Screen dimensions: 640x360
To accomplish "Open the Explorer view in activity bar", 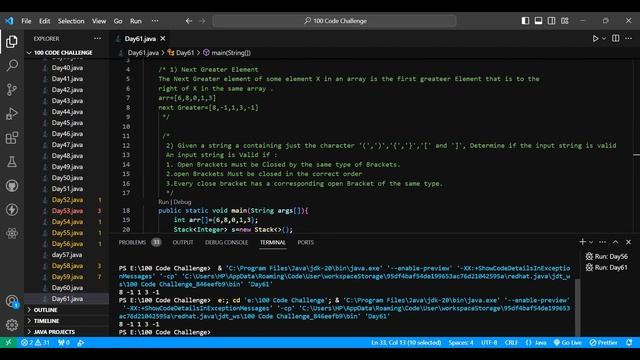I will point(12,42).
